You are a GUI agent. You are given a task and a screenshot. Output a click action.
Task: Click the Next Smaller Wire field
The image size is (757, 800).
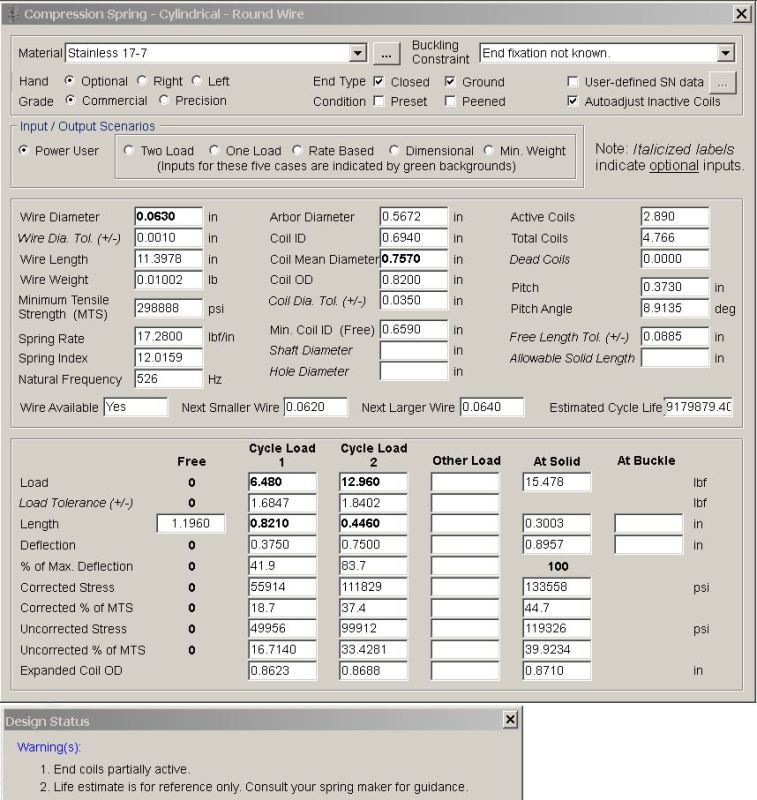(x=316, y=407)
